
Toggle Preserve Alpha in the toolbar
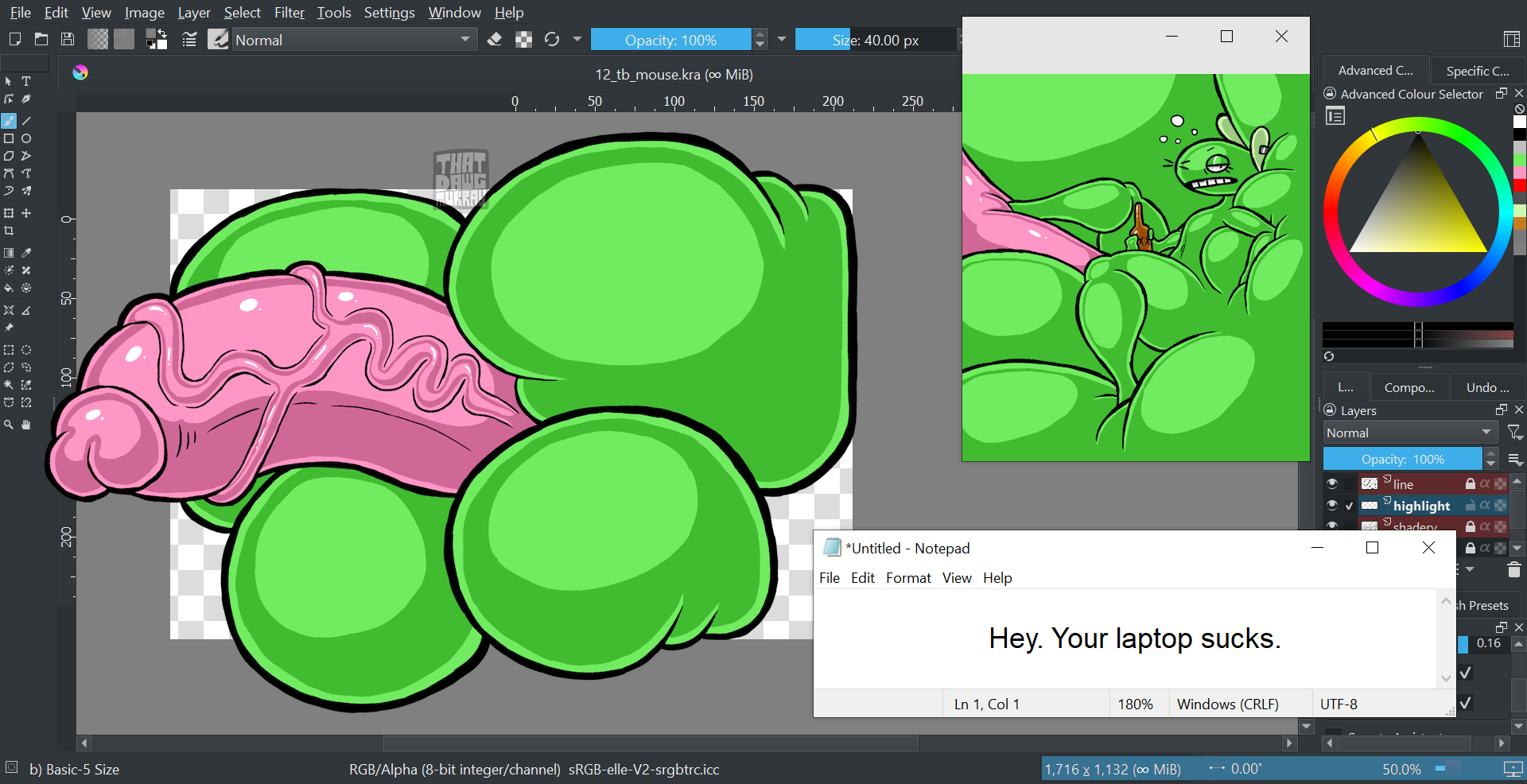coord(523,39)
